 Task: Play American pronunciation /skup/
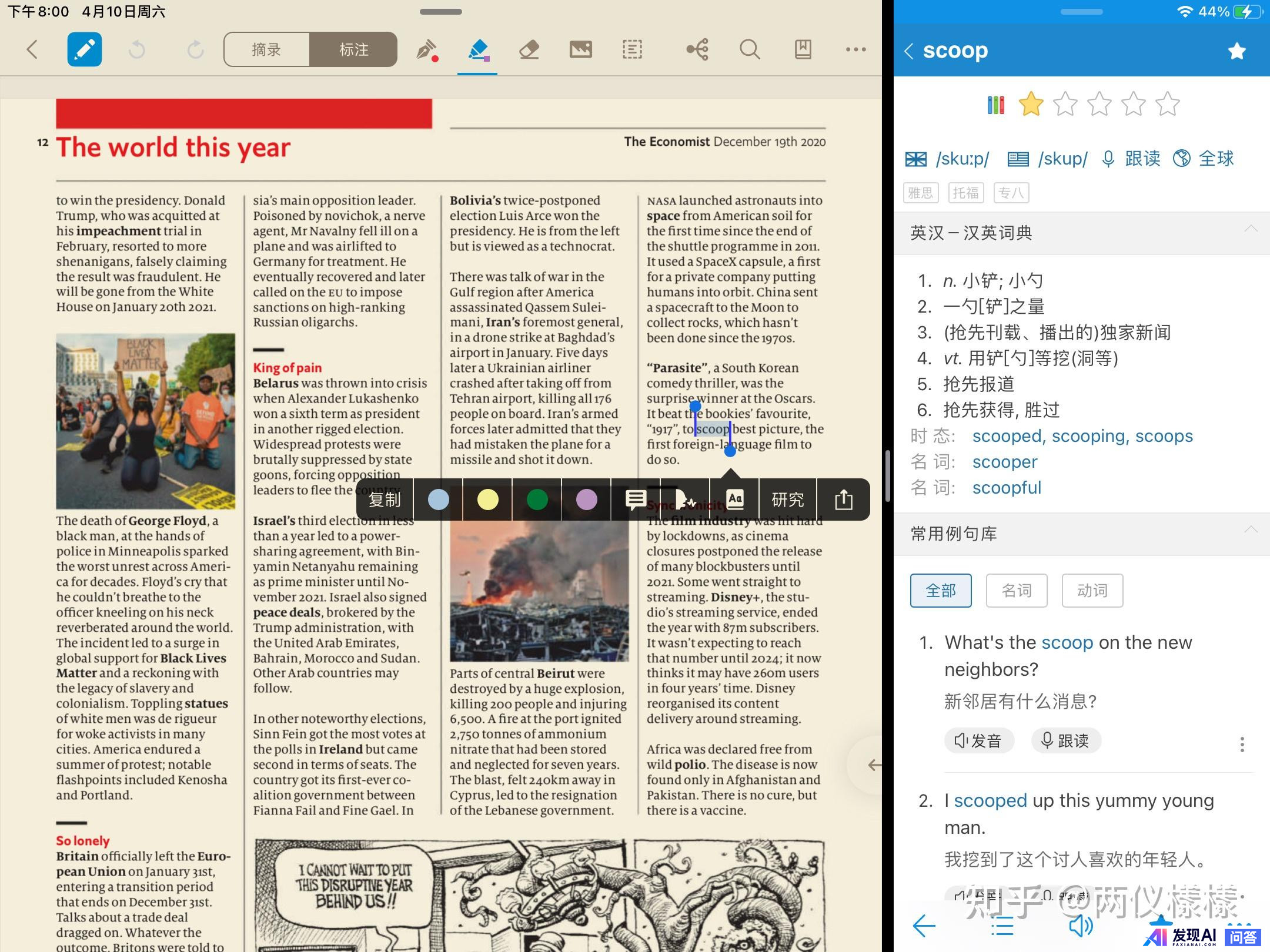[x=1048, y=159]
